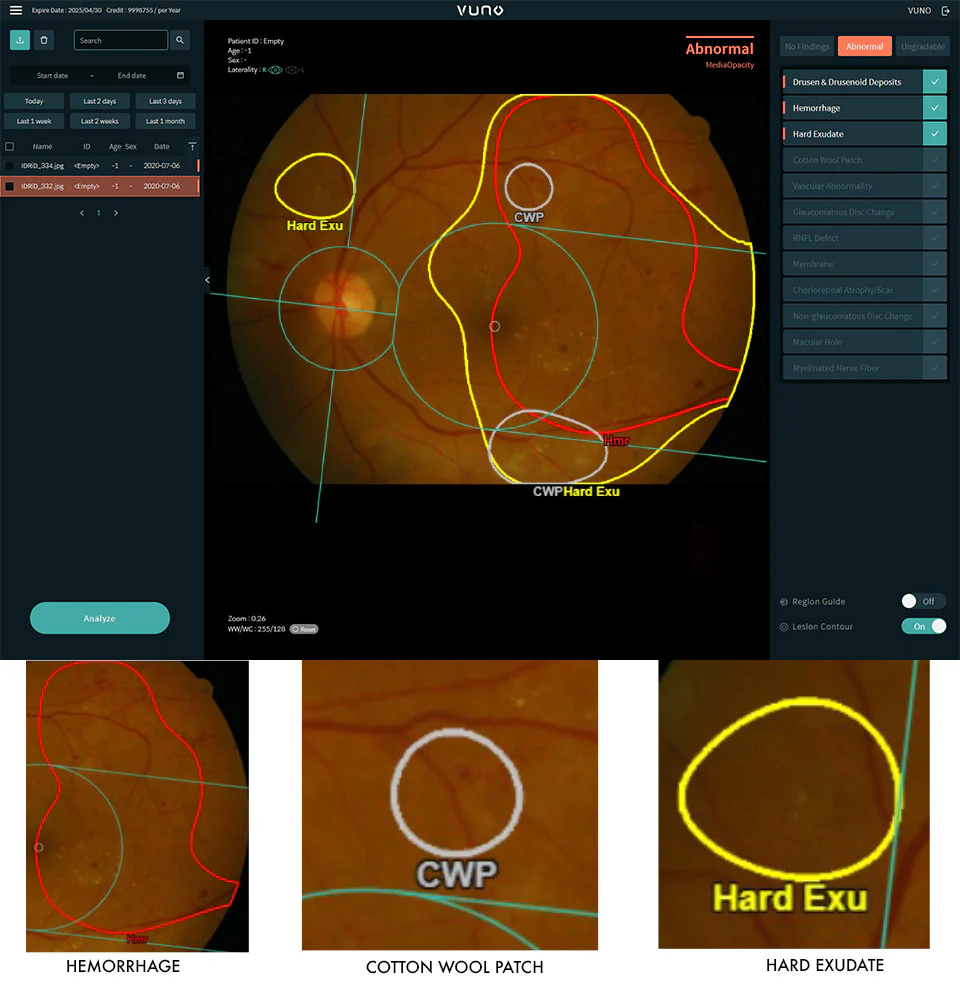Screen dimensions: 960x1000
Task: Open the IDRiD_334.jpg file row
Action: [100, 166]
